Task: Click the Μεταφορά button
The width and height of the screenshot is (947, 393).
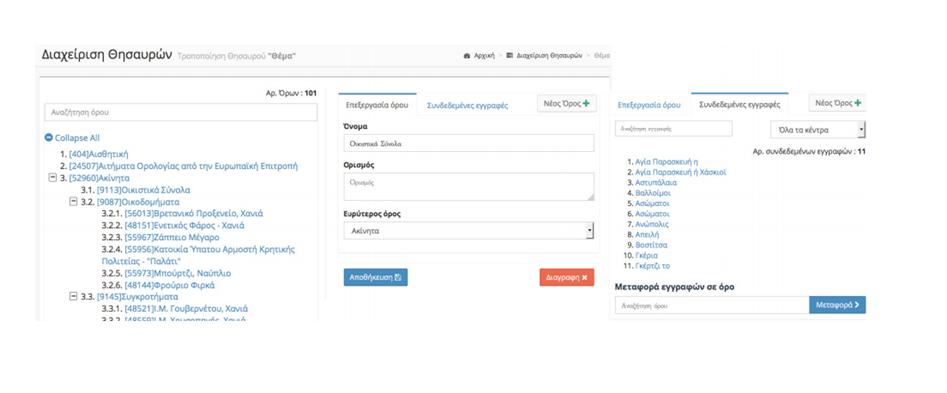Action: [x=837, y=305]
